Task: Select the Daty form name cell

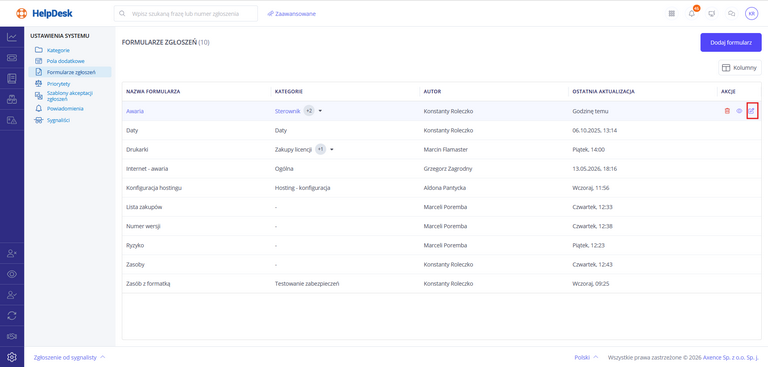Action: [x=131, y=130]
